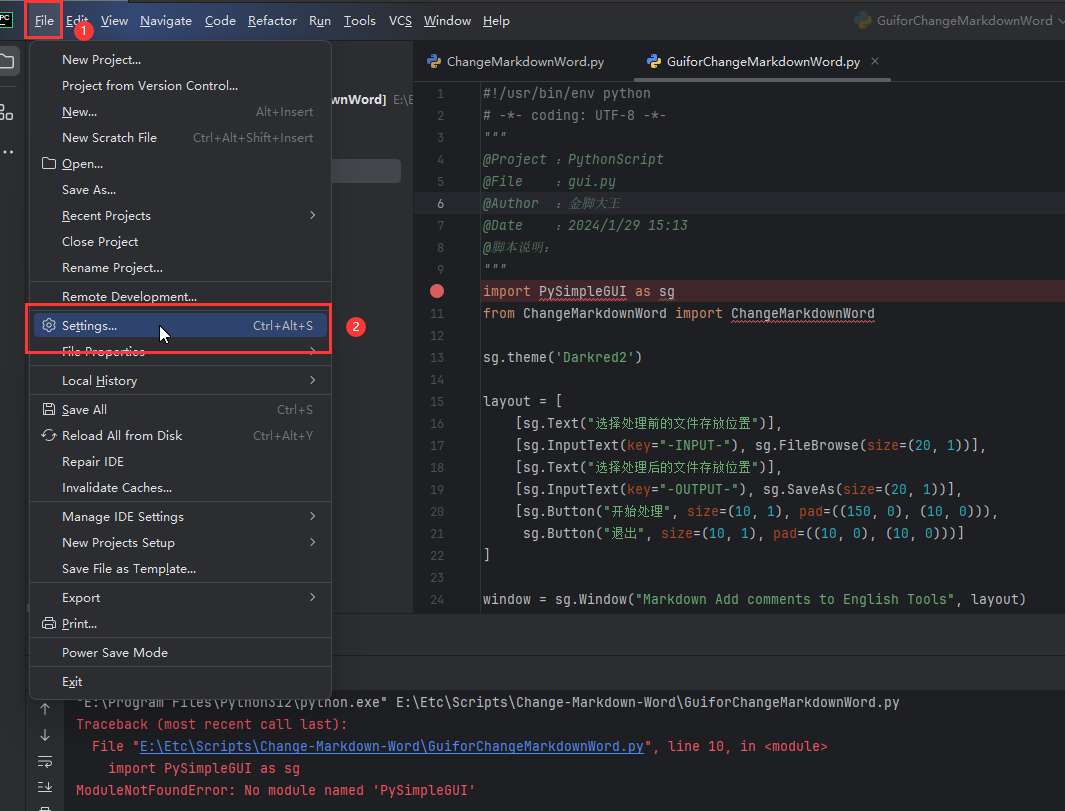Click line number 6 in the gutter

click(x=440, y=203)
